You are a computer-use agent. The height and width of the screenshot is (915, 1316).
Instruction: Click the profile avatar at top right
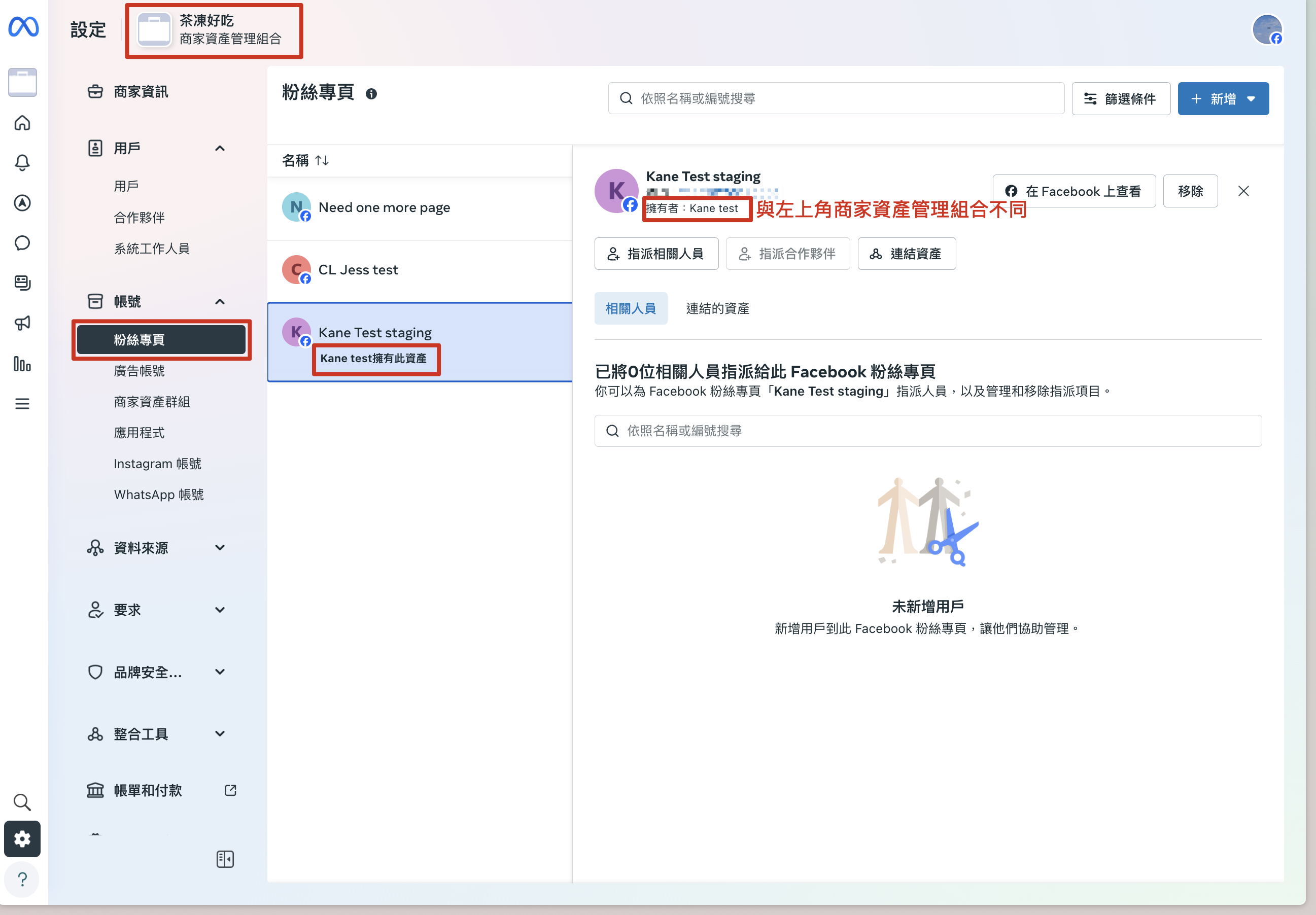(1267, 29)
